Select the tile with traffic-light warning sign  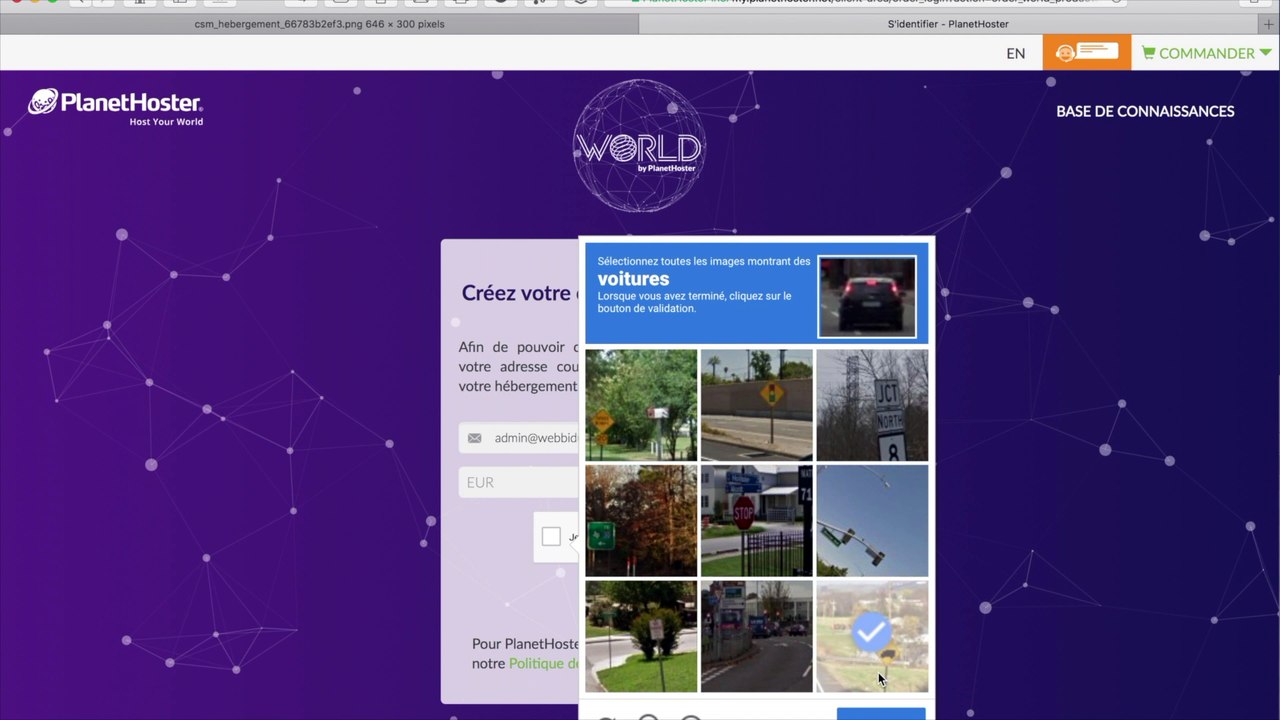point(757,405)
